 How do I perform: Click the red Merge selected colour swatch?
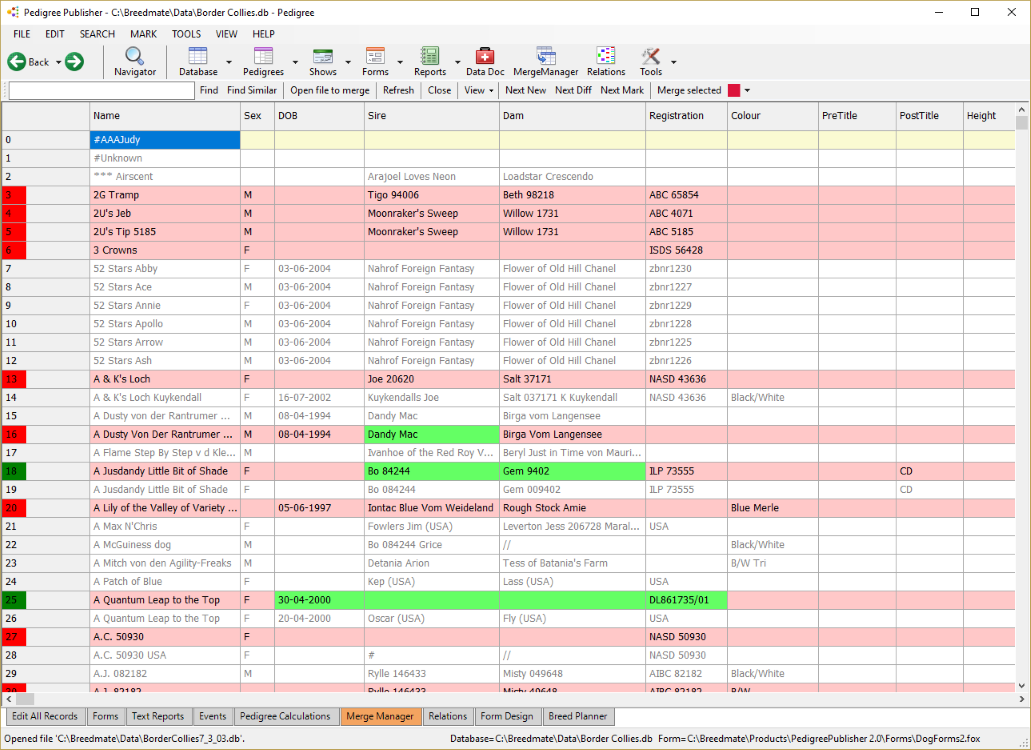pyautogui.click(x=734, y=91)
